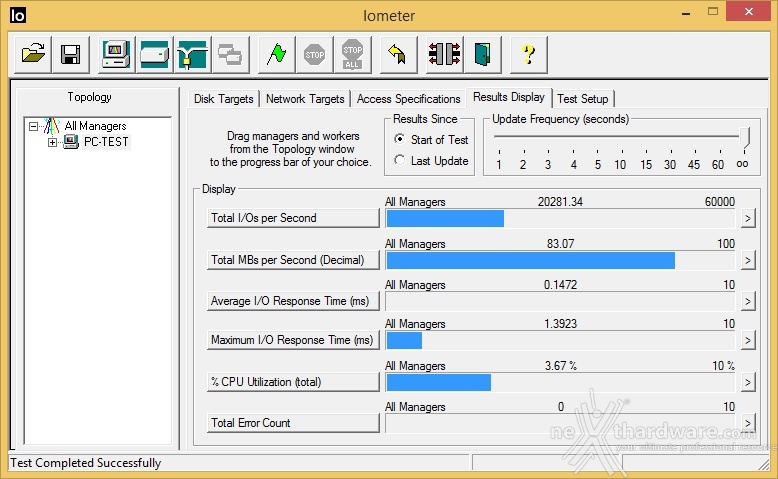Viewport: 778px width, 479px height.
Task: Switch to Network Targets tab
Action: 305,99
